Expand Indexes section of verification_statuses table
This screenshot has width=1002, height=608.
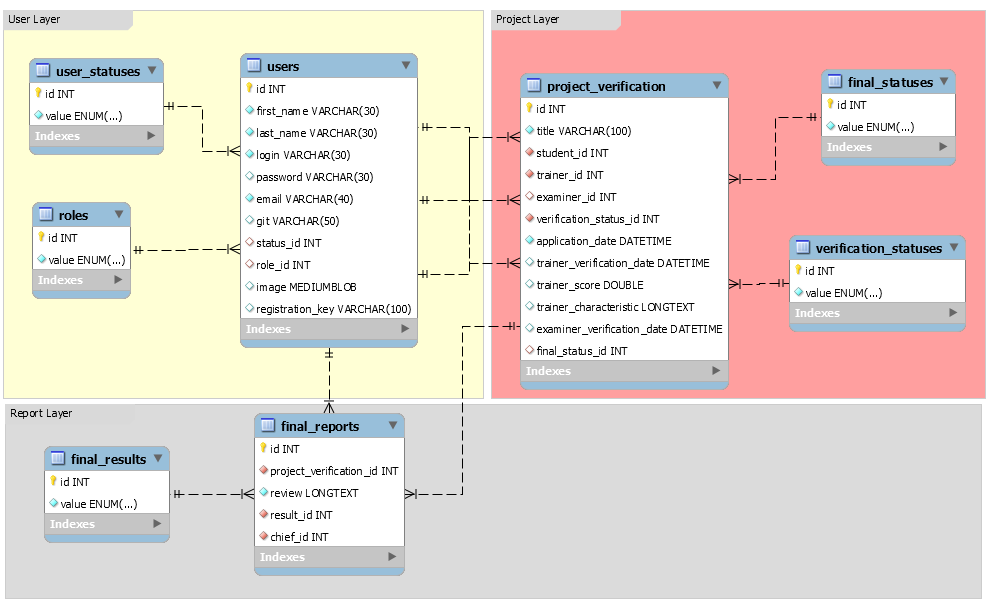(953, 313)
